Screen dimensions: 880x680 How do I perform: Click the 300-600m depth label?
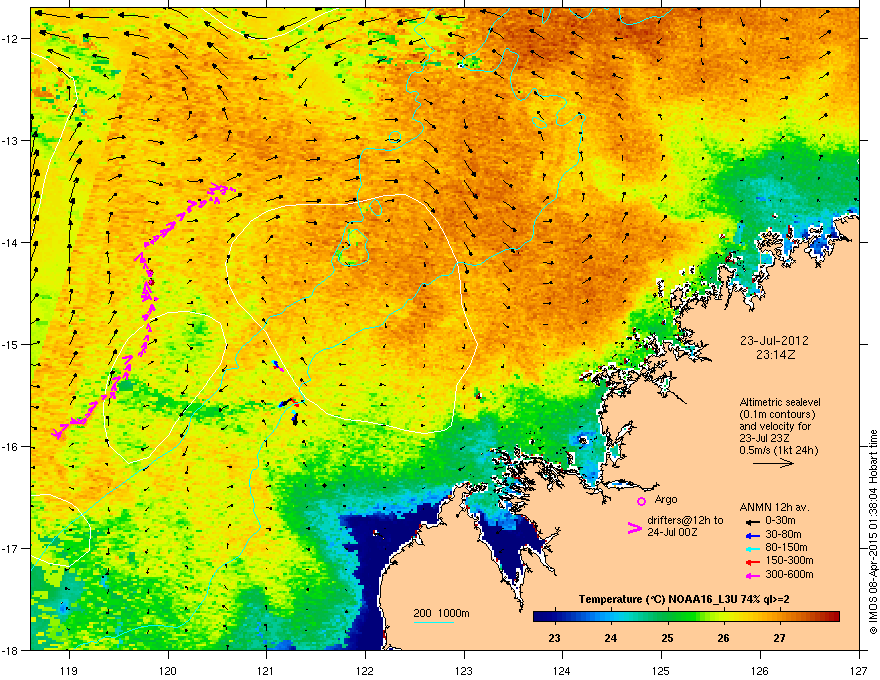click(789, 574)
